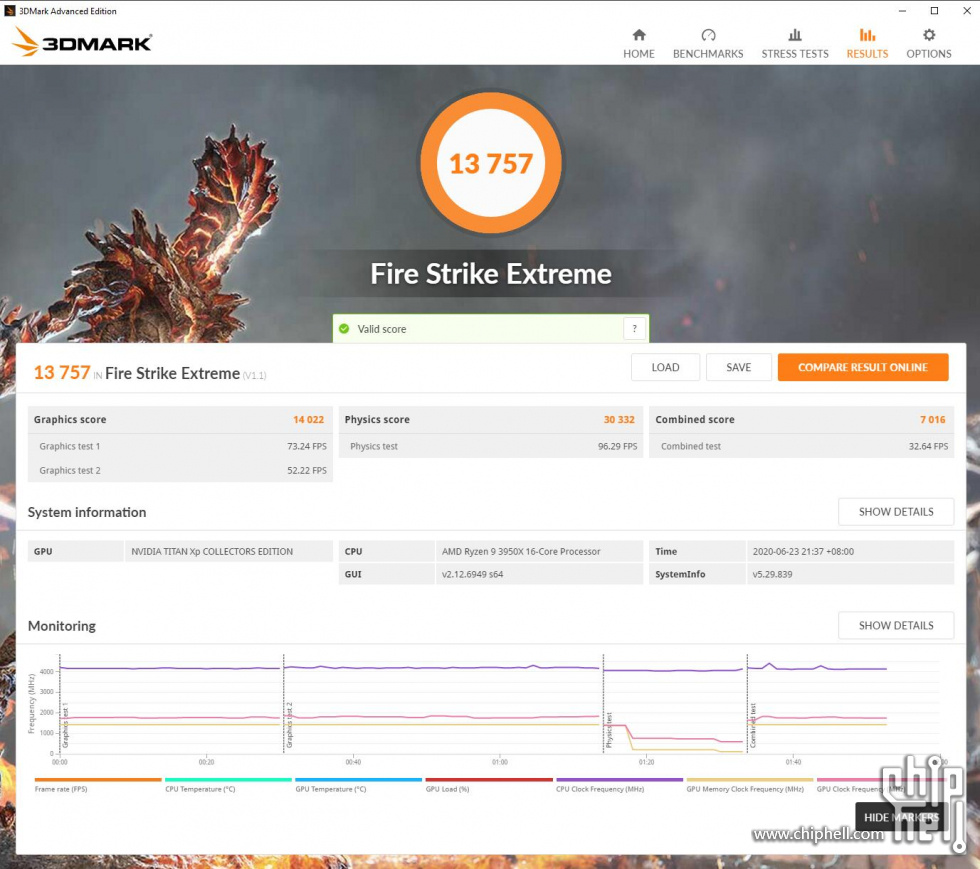Click COMPARE RESULT ONLINE button
980x869 pixels.
pos(862,368)
